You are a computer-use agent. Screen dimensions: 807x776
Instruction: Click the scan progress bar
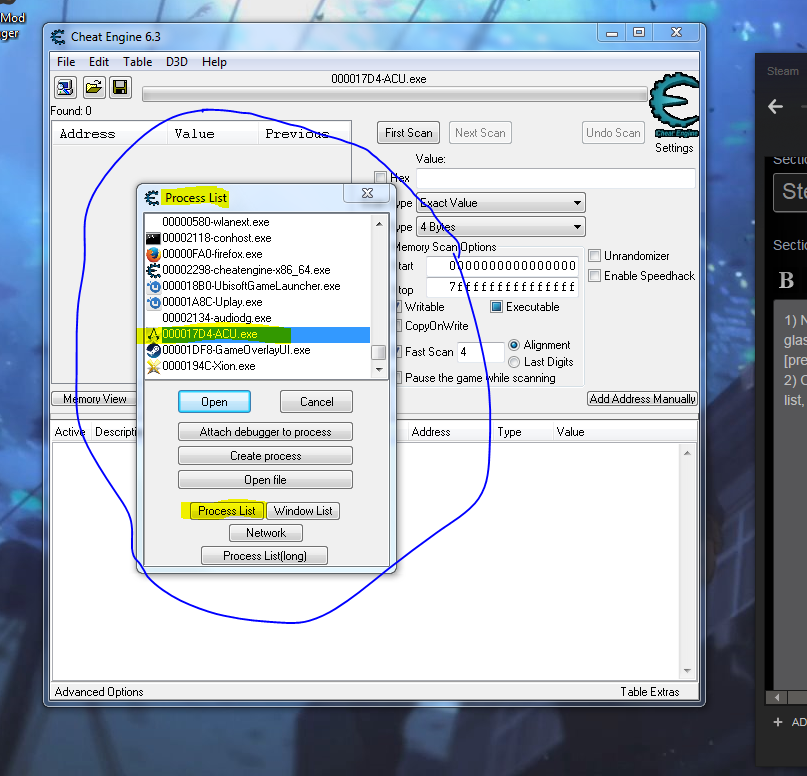pyautogui.click(x=395, y=94)
